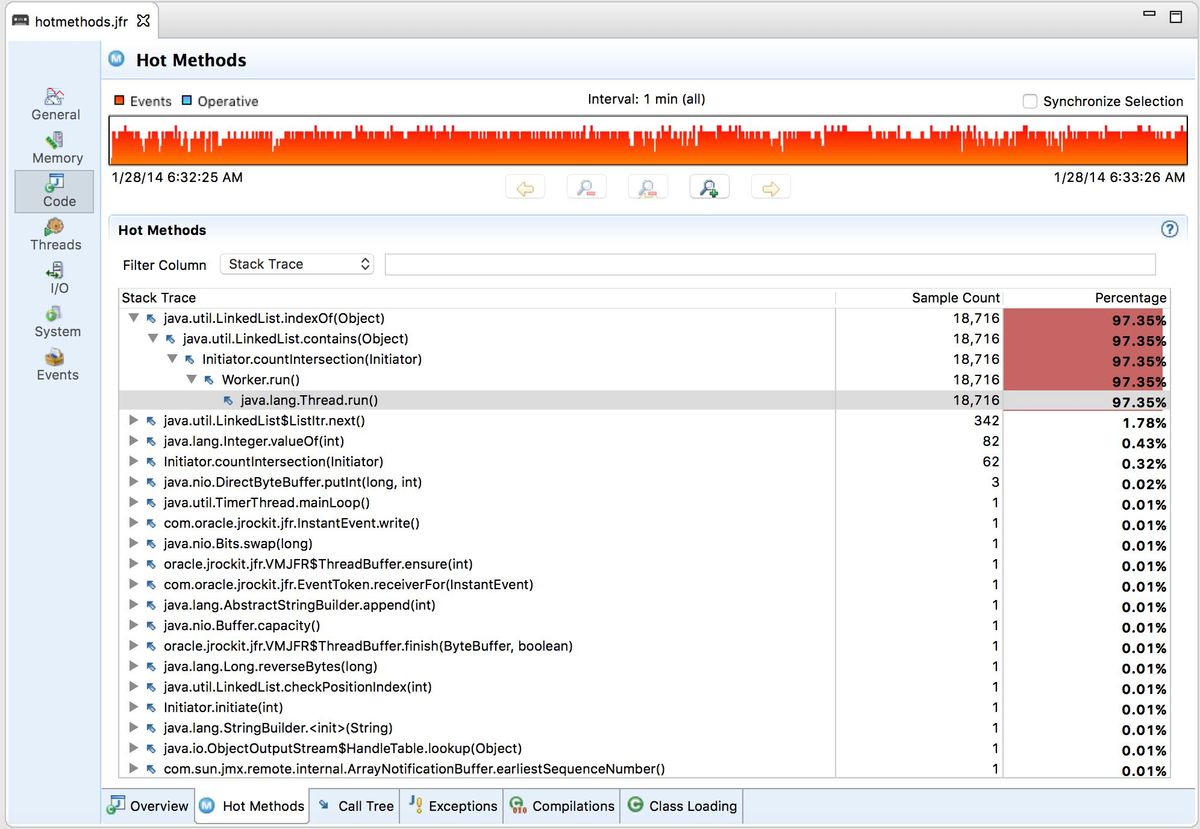Viewport: 1200px width, 829px height.
Task: Click the method icon beside Worker.run()
Action: [x=209, y=379]
